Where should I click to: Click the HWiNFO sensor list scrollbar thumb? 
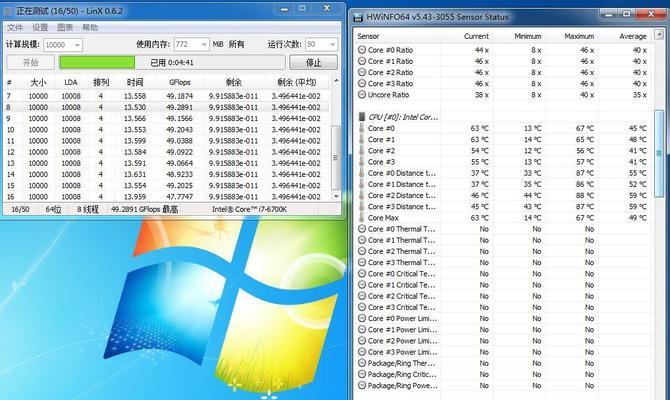point(658,153)
